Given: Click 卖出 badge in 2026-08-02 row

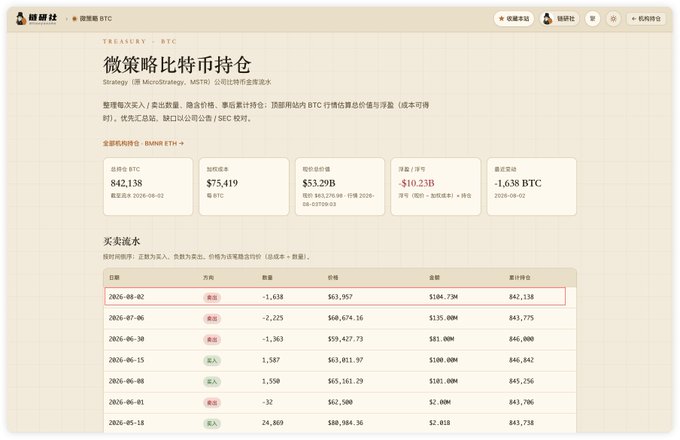Looking at the screenshot, I should pos(212,297).
